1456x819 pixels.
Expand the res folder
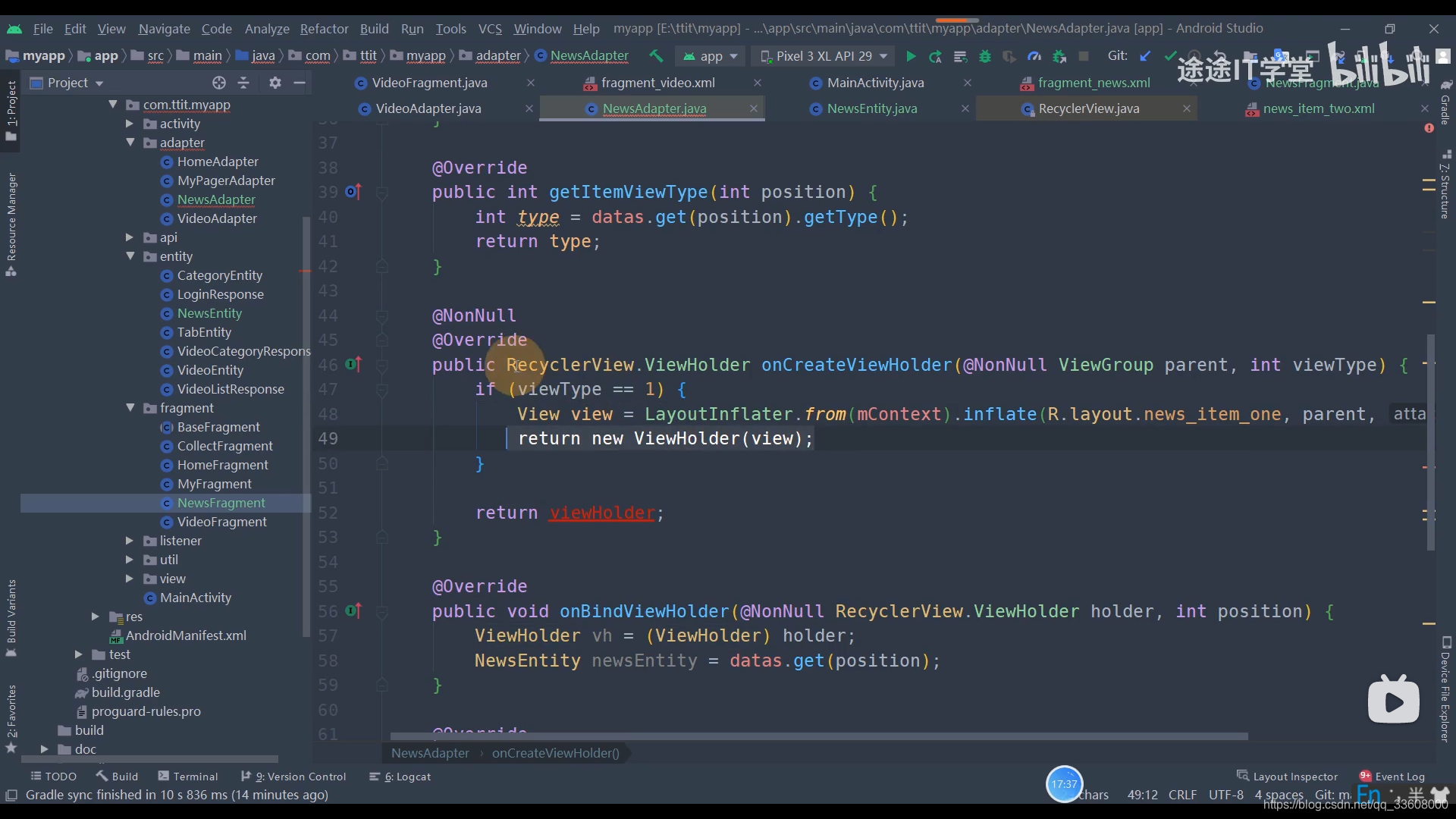(96, 616)
